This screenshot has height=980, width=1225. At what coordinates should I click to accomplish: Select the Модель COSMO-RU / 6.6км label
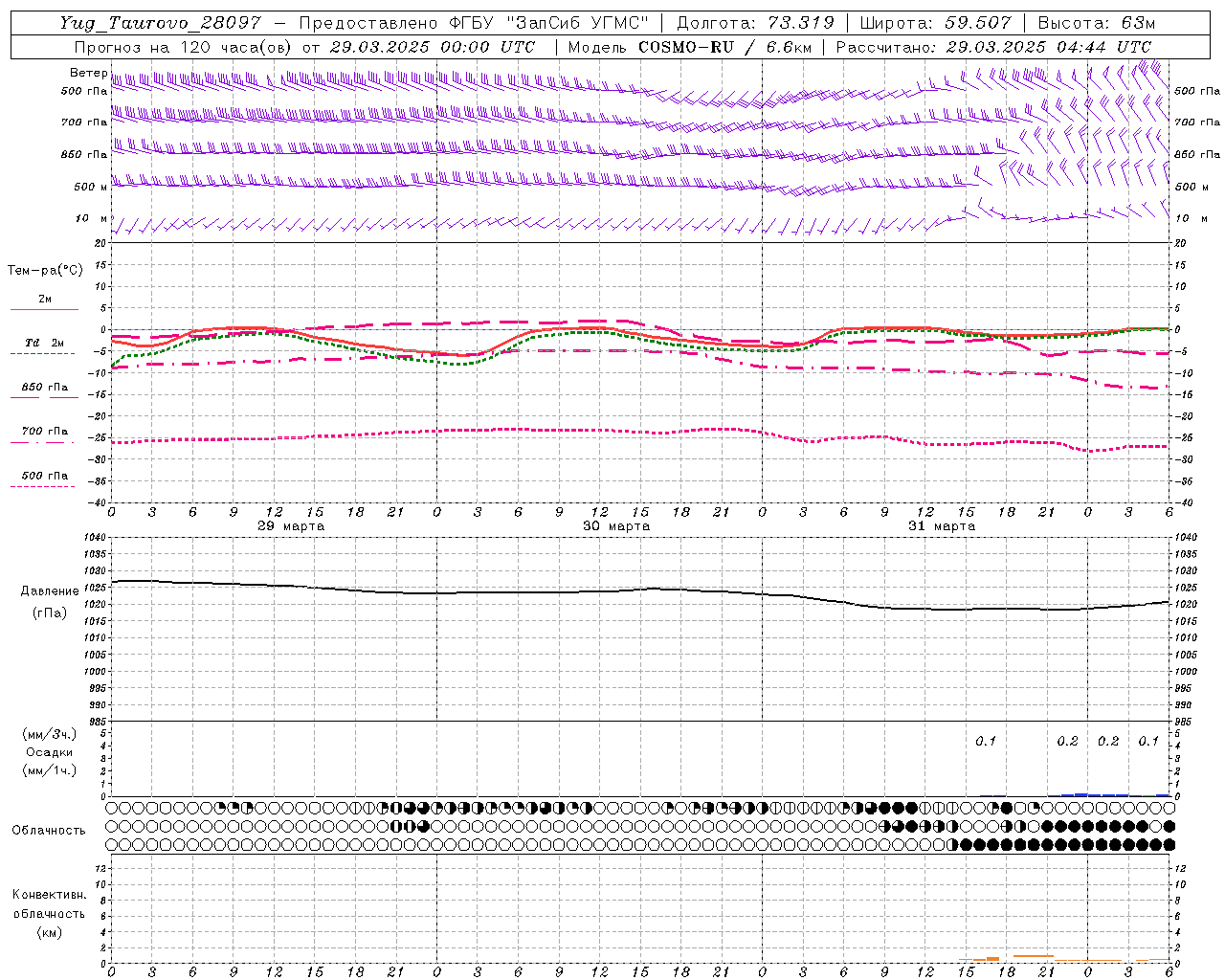click(x=690, y=47)
